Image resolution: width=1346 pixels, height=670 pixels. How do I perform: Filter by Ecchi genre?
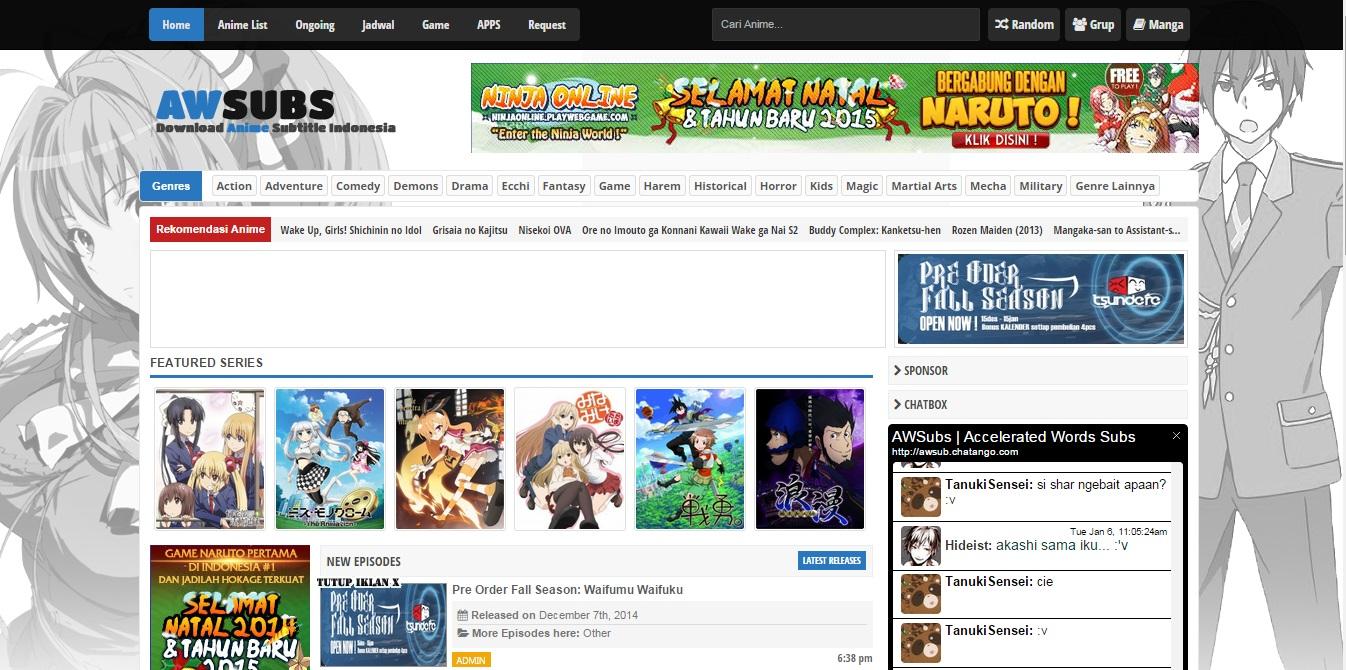(x=516, y=186)
